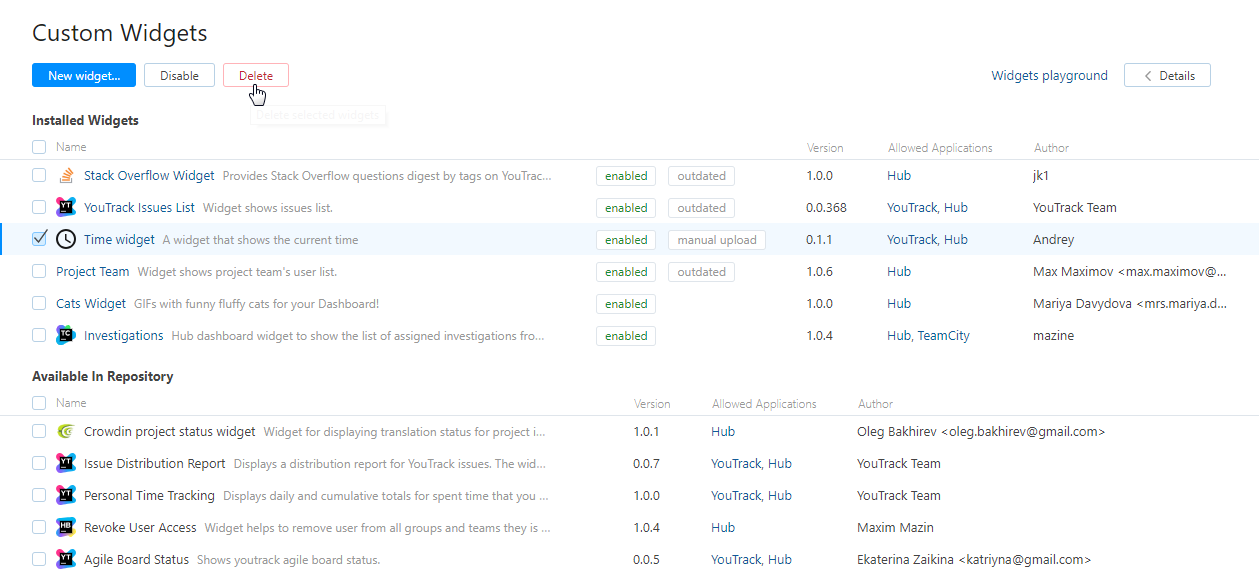The height and width of the screenshot is (587, 1259).
Task: Click the Stack Overflow Widget icon
Action: 66,176
